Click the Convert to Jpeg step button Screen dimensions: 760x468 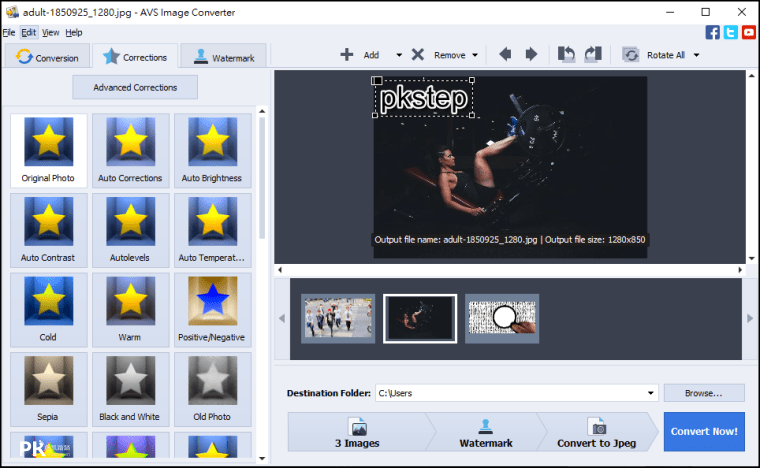tap(597, 432)
